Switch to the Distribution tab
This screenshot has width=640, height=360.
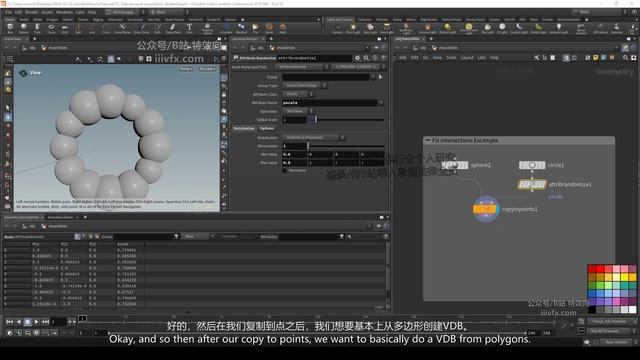point(244,129)
